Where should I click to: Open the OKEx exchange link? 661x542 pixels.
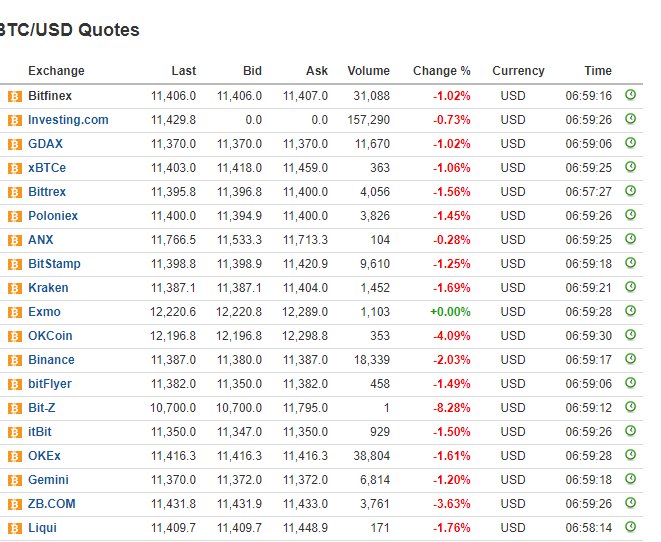[x=44, y=456]
